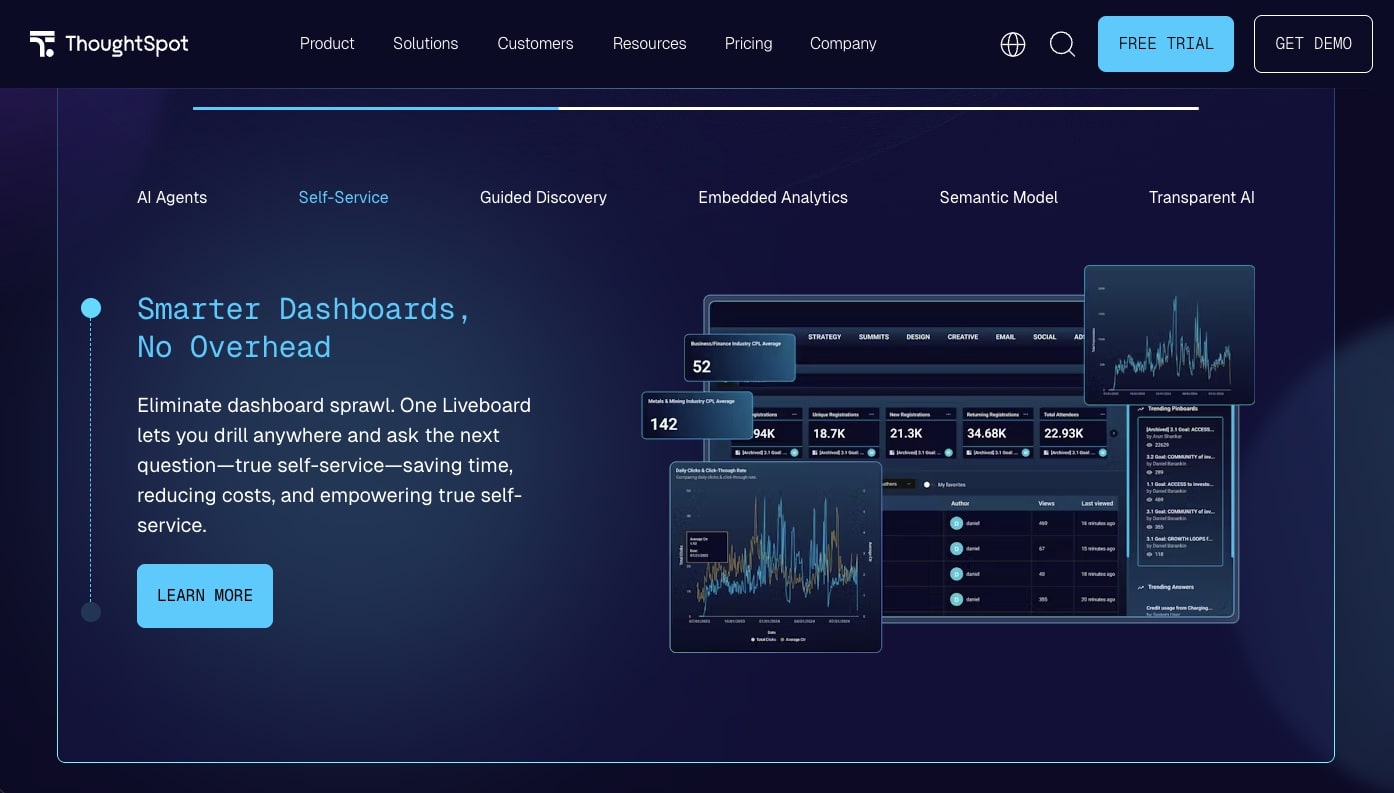Open the language selector globe icon

tap(1012, 44)
